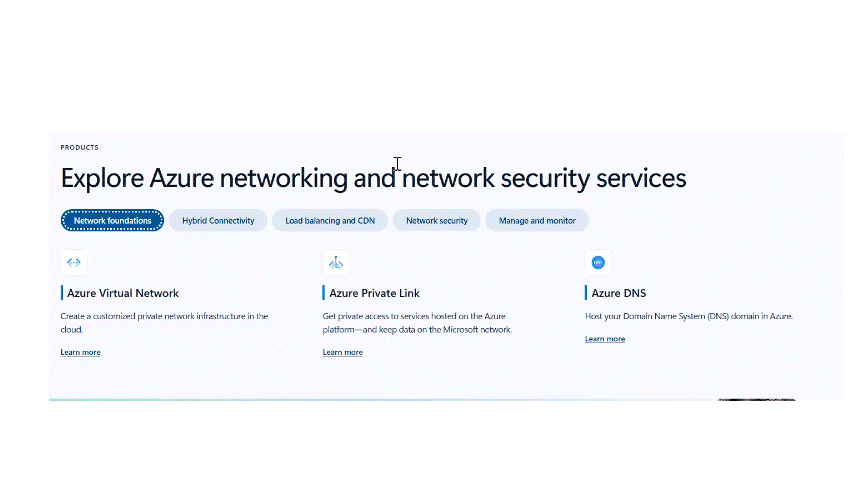
Task: Open Learn more under Azure Virtual Network
Action: (x=81, y=352)
